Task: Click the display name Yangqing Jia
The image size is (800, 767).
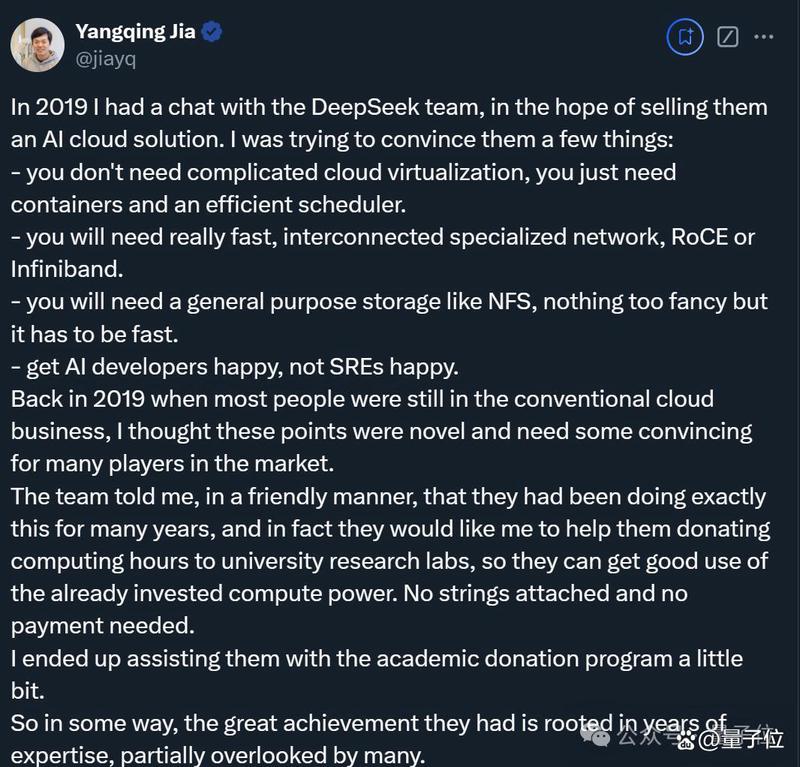Action: pyautogui.click(x=135, y=32)
